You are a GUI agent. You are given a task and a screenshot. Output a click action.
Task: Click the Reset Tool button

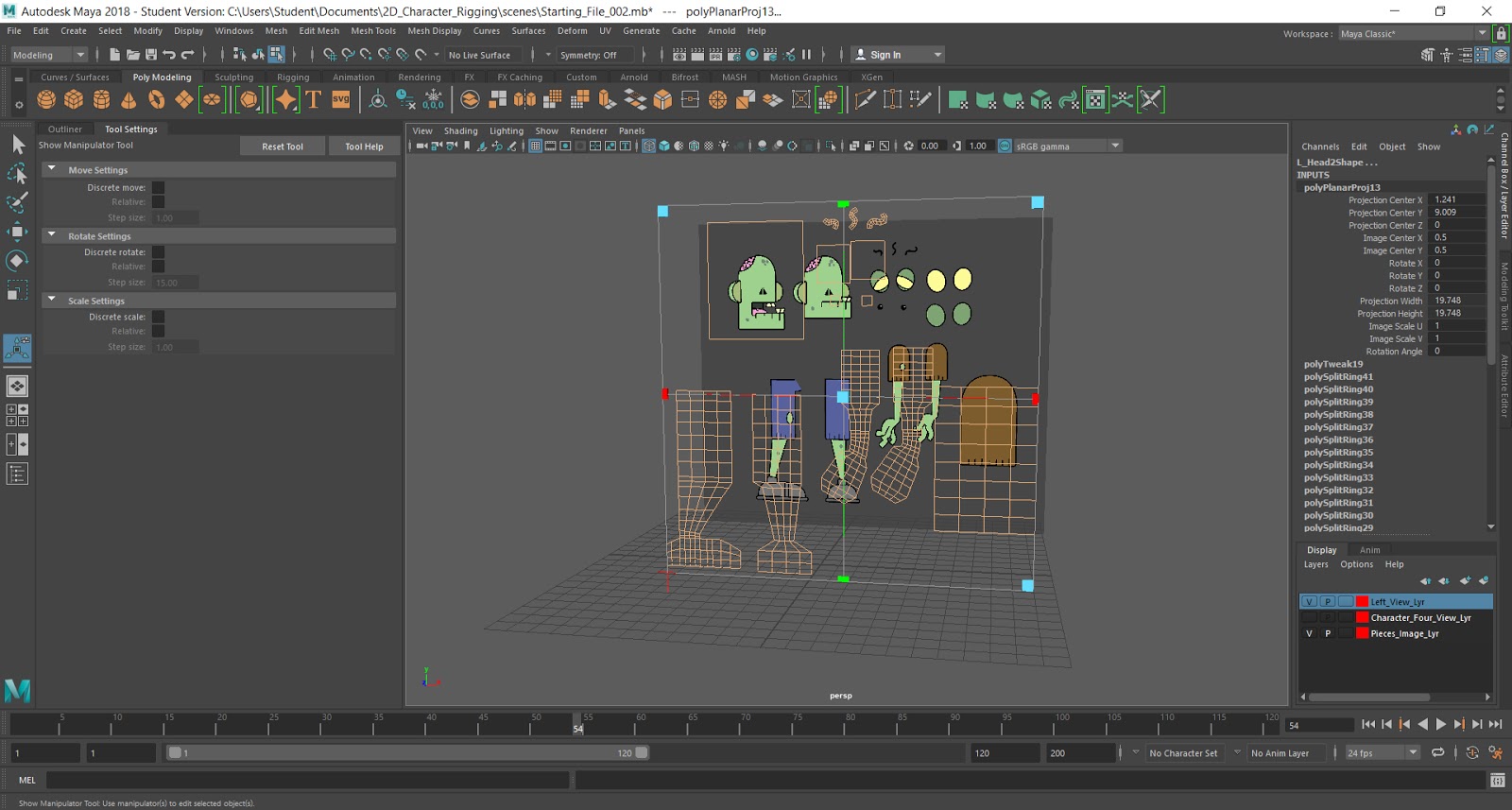point(283,146)
